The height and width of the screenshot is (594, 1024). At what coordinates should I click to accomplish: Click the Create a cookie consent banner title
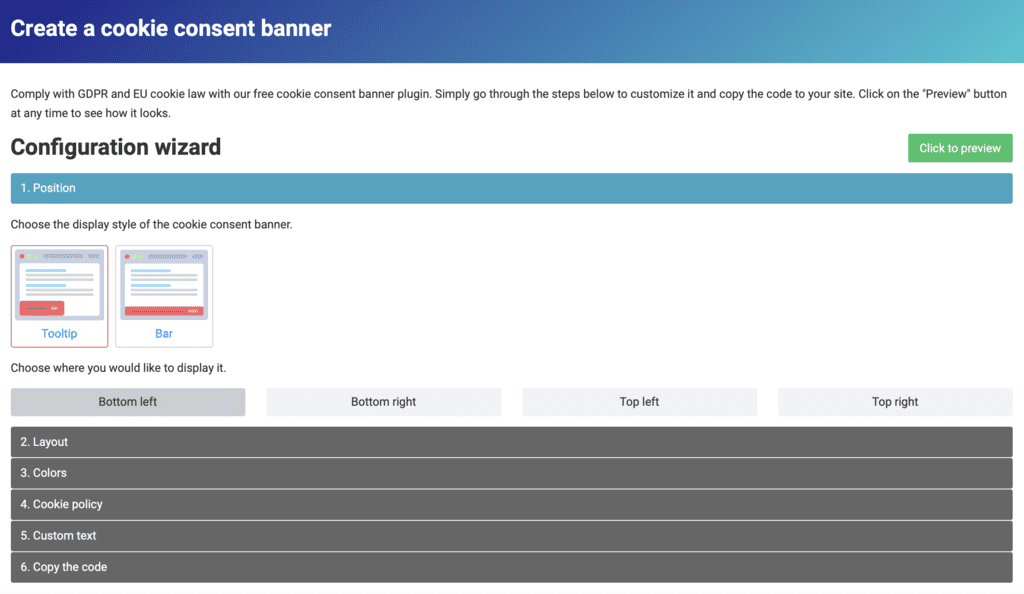171,28
